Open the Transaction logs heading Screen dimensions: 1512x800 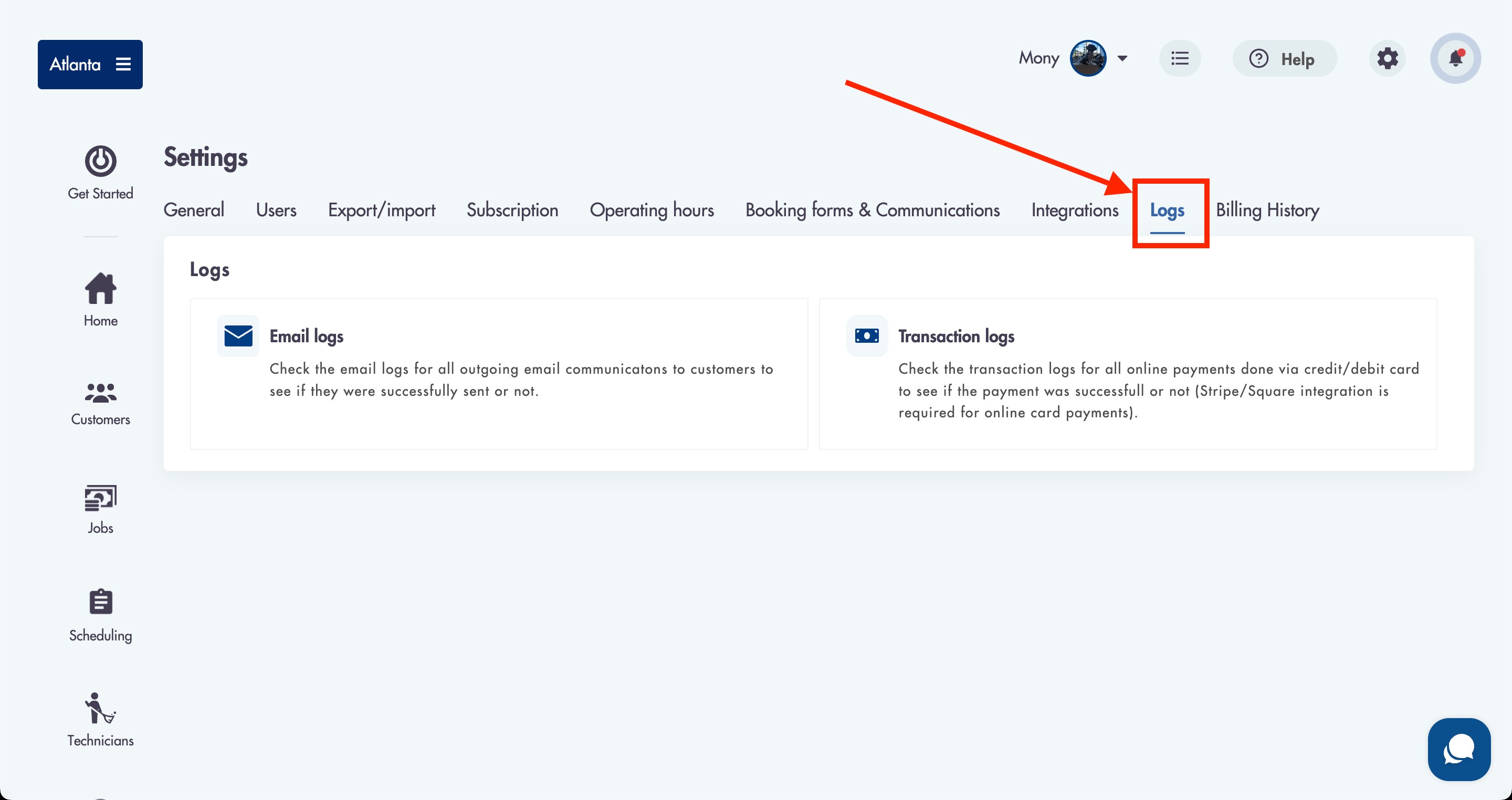click(x=956, y=336)
